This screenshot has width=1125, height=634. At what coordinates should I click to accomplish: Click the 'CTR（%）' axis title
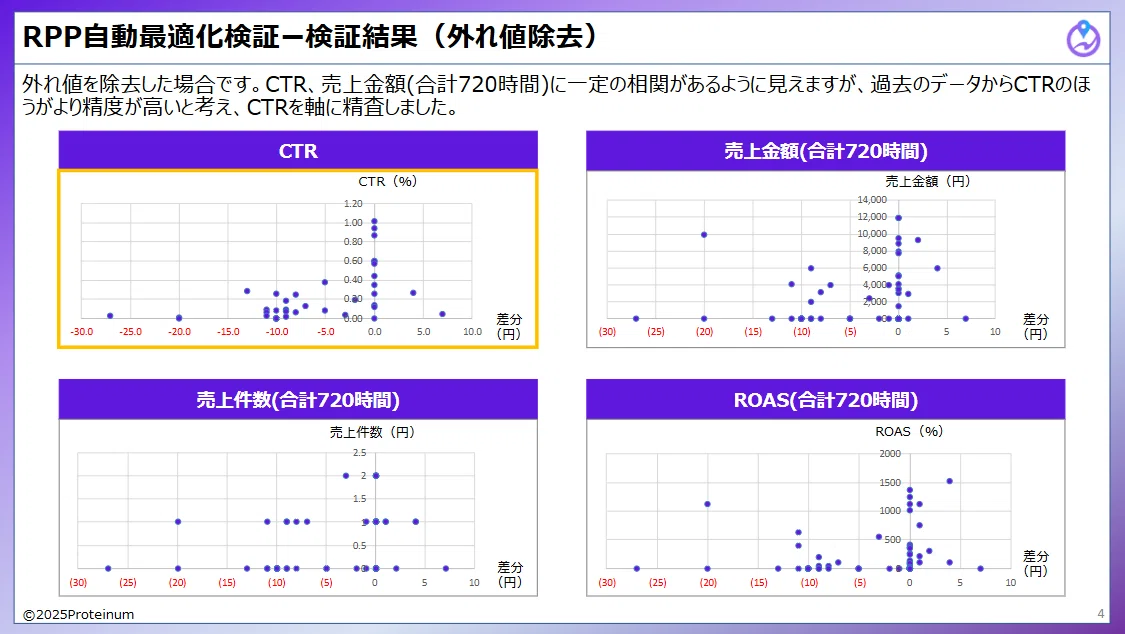[387, 181]
